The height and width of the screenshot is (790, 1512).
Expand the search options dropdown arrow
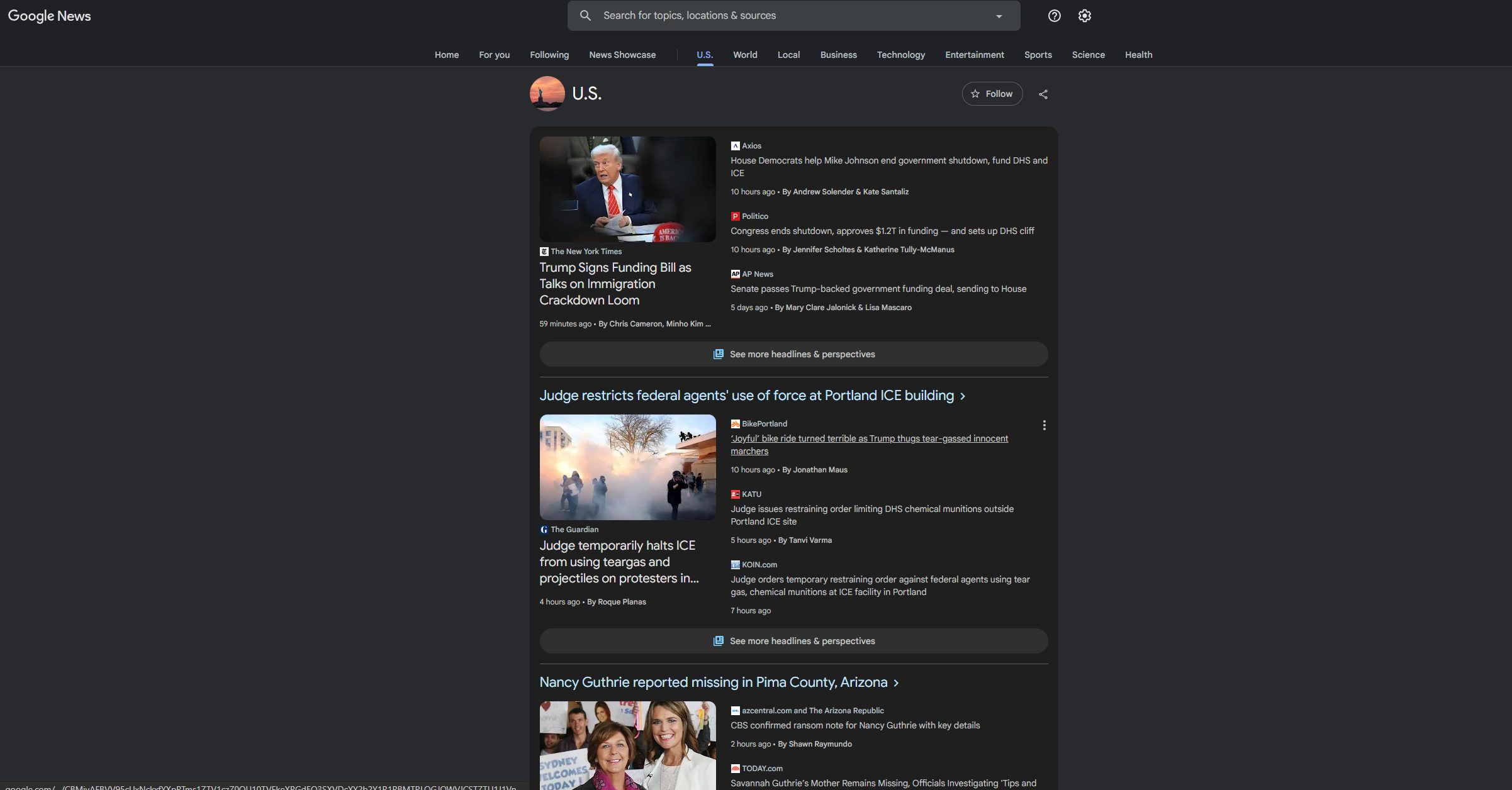[999, 16]
